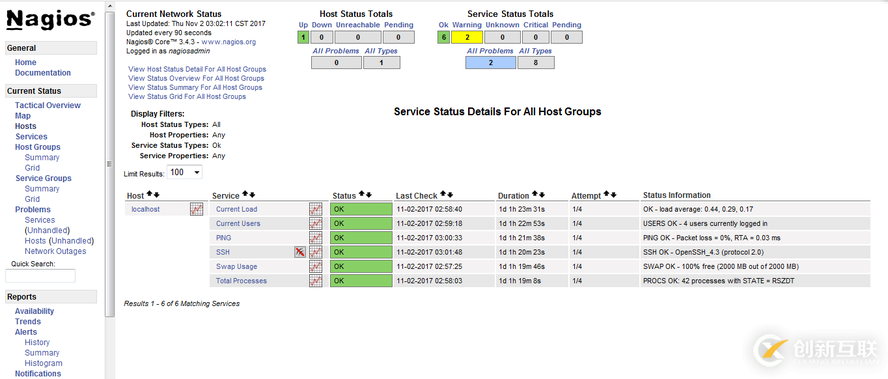Open Map in the Current Status menu
The height and width of the screenshot is (379, 888).
[x=23, y=116]
